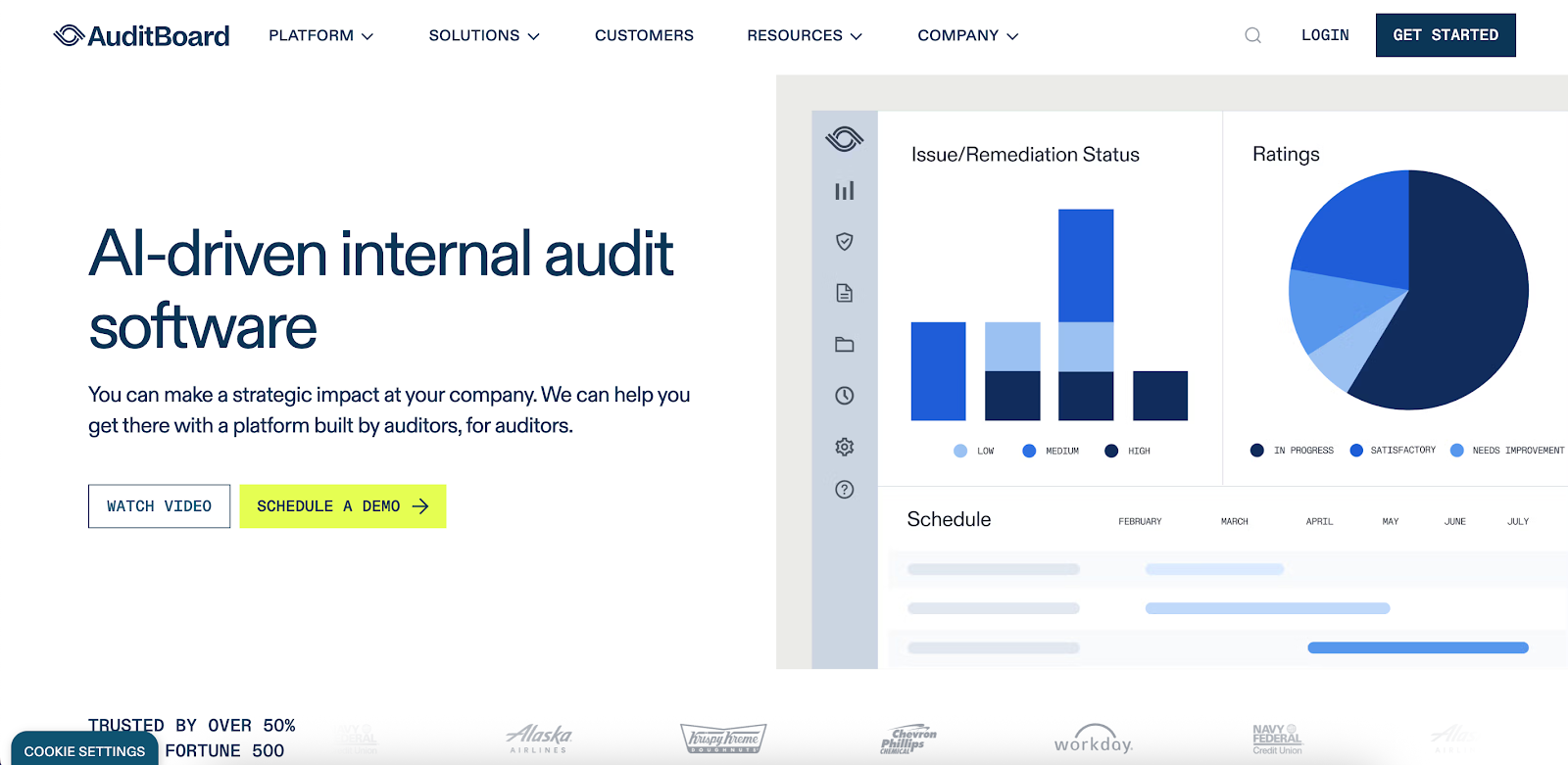Open the document icon in dashboard sidebar
The image size is (1568, 765).
844,293
